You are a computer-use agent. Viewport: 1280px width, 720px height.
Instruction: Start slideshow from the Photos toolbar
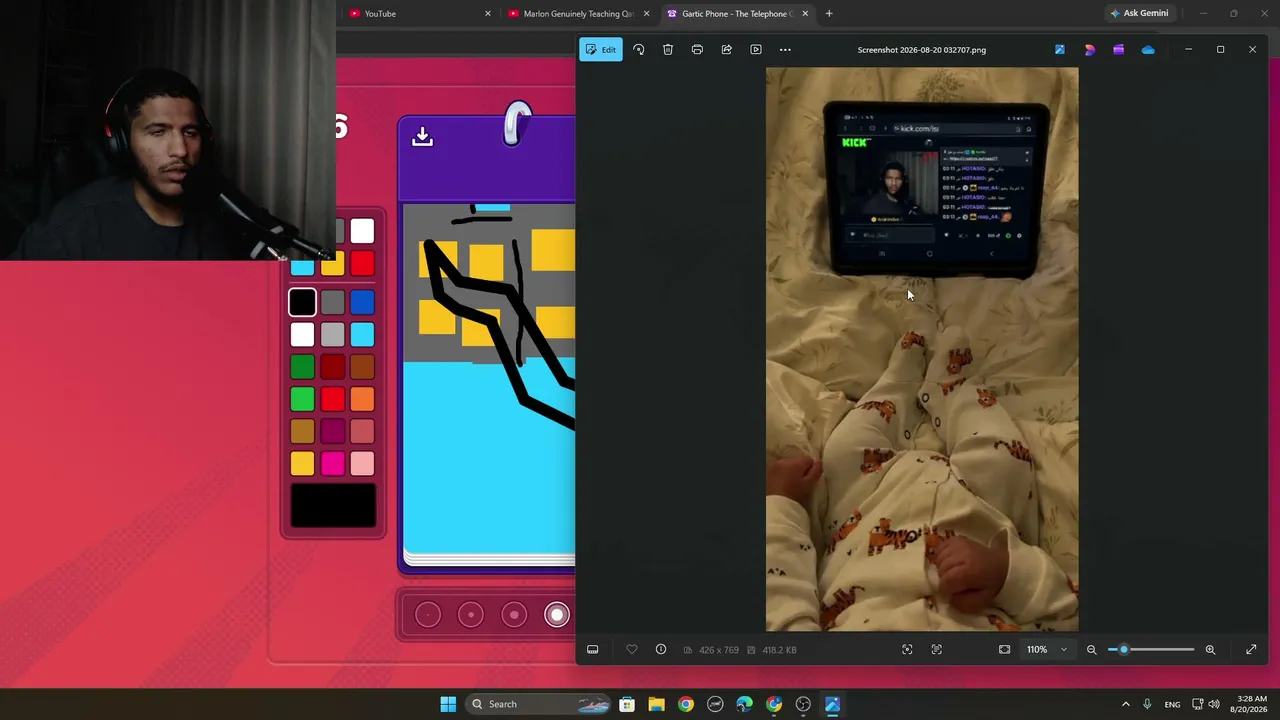(x=756, y=49)
